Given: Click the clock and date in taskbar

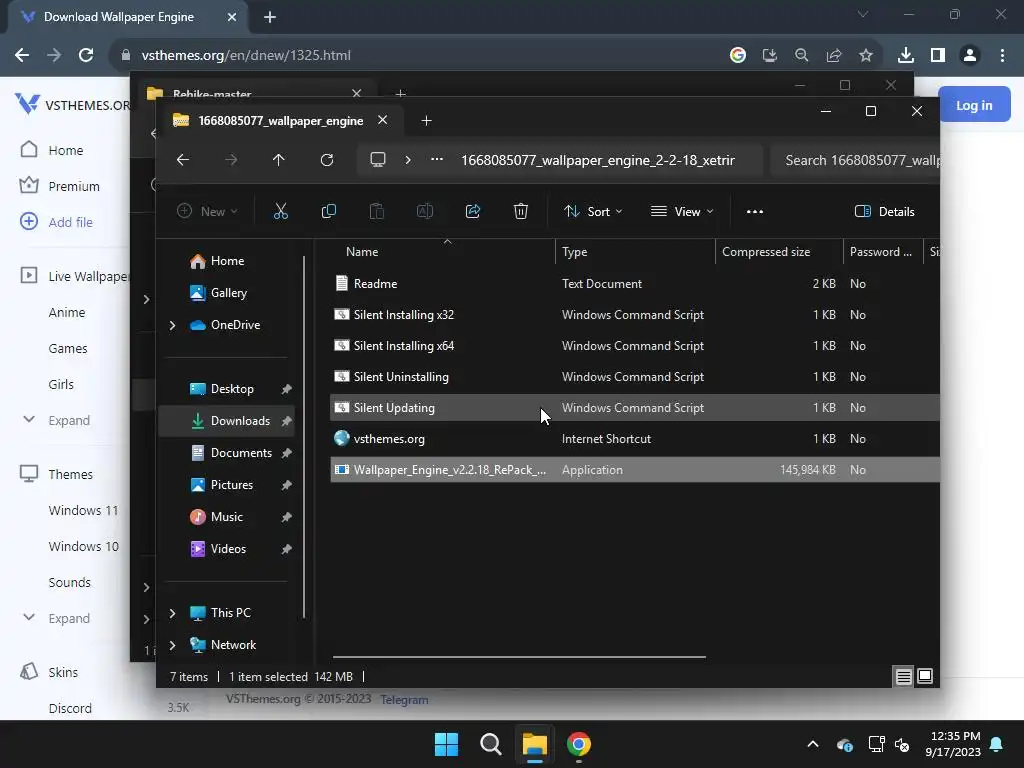Looking at the screenshot, I should [x=952, y=744].
